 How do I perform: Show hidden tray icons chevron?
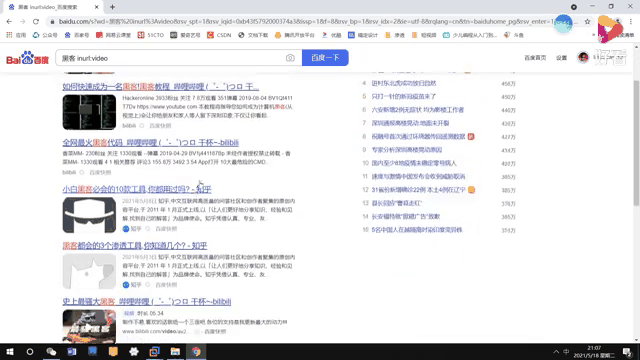[556, 352]
